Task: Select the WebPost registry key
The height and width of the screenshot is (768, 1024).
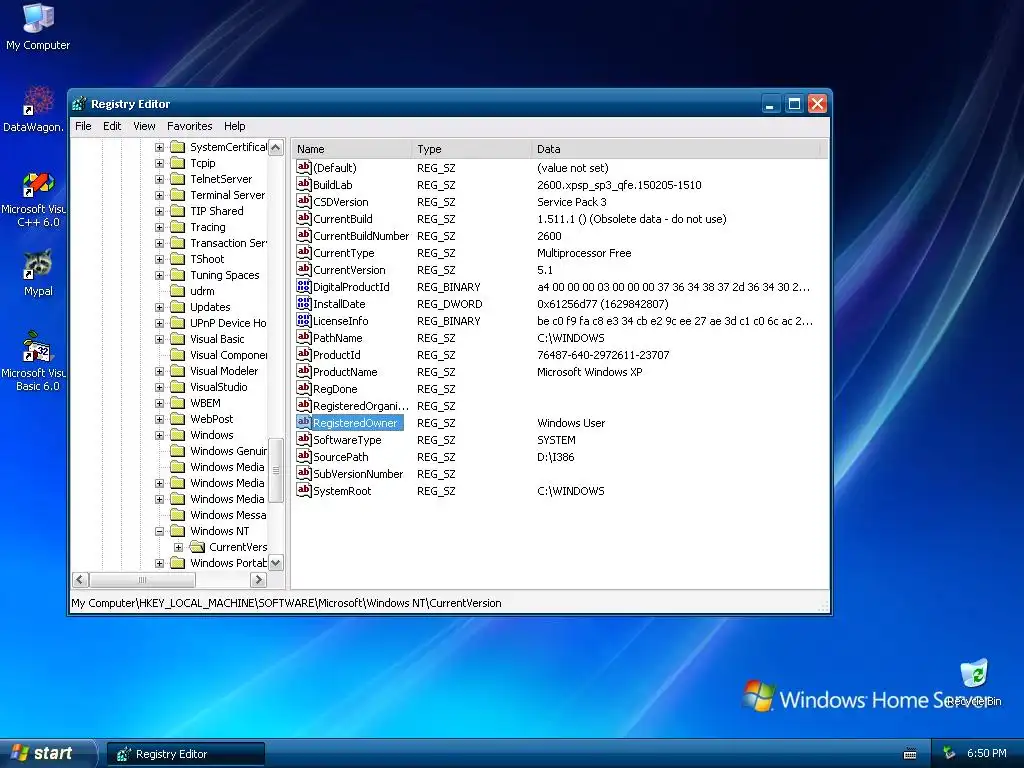Action: 211,419
